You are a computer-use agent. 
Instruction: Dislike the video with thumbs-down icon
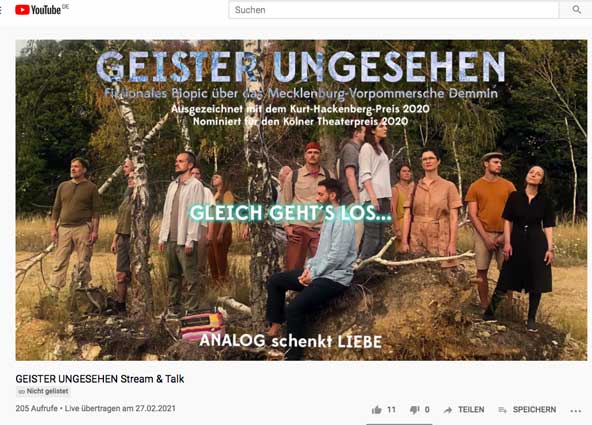click(415, 410)
